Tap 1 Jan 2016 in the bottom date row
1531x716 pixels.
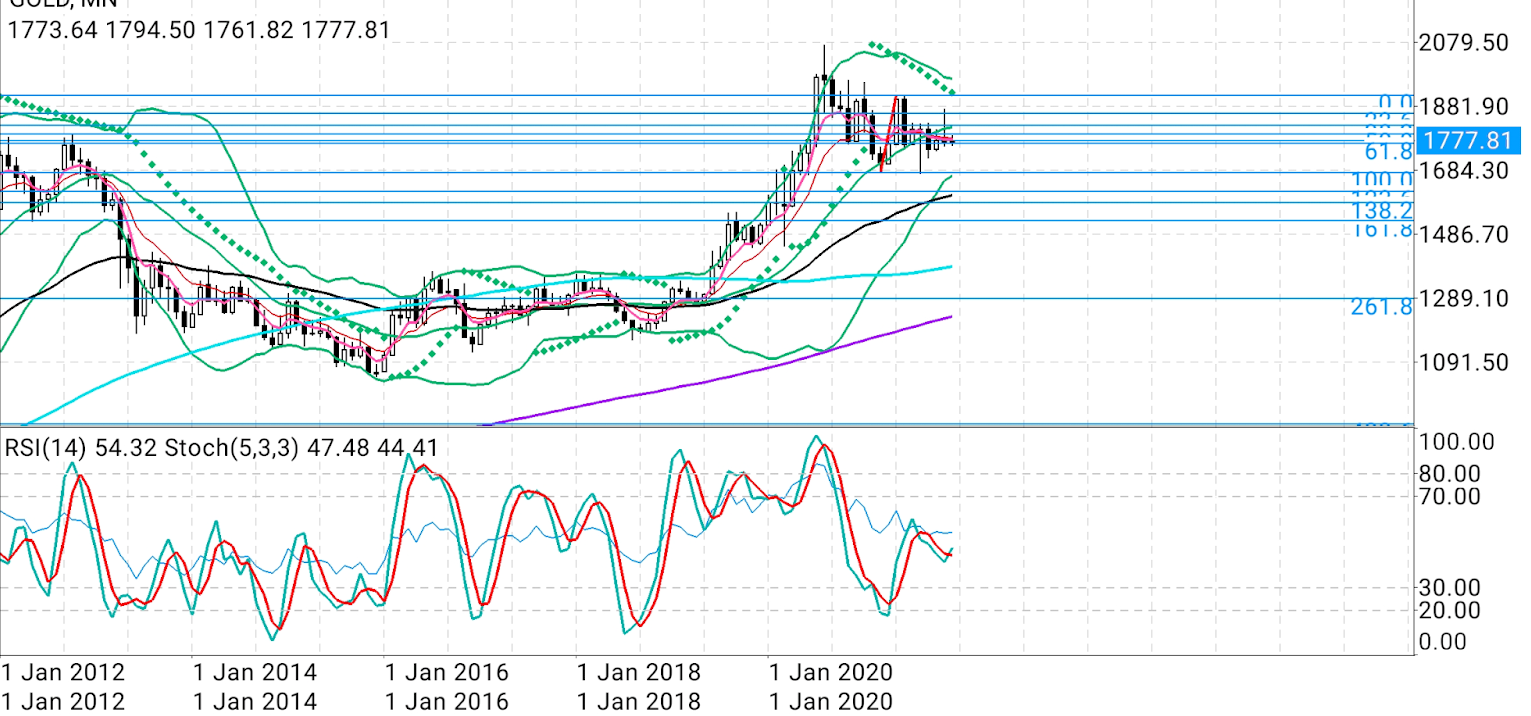pos(447,701)
